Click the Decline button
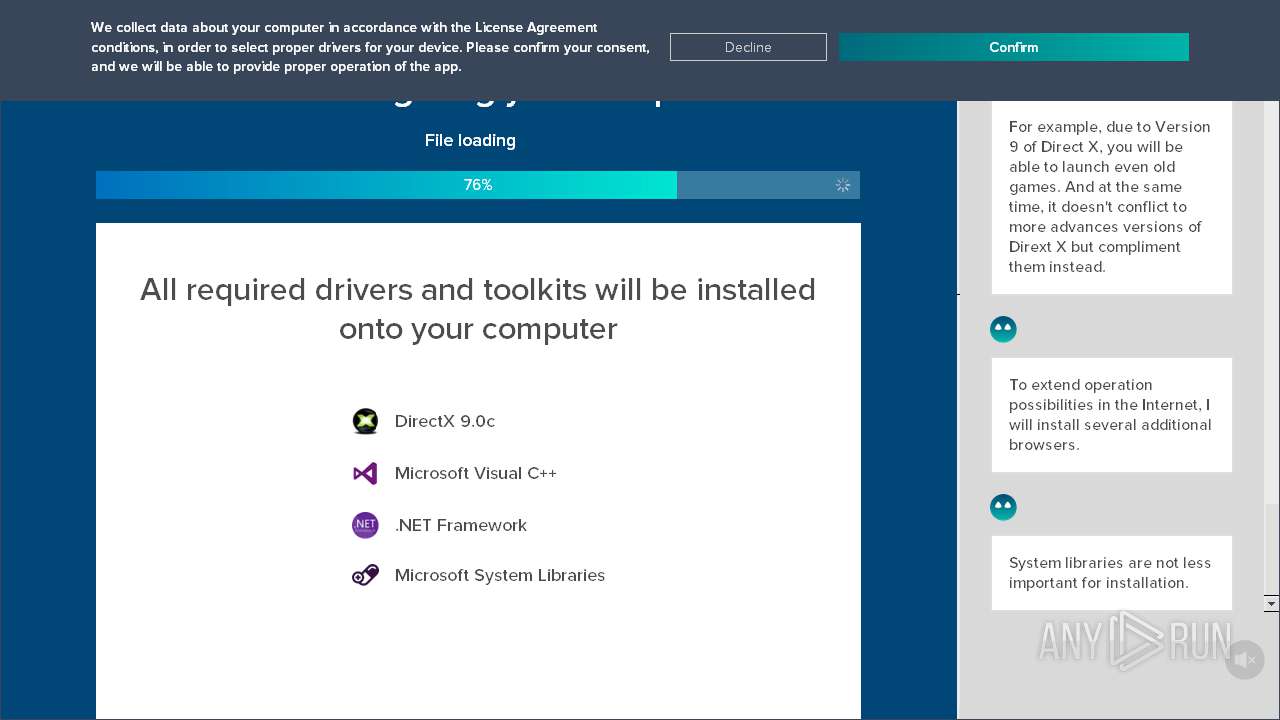 [x=748, y=47]
